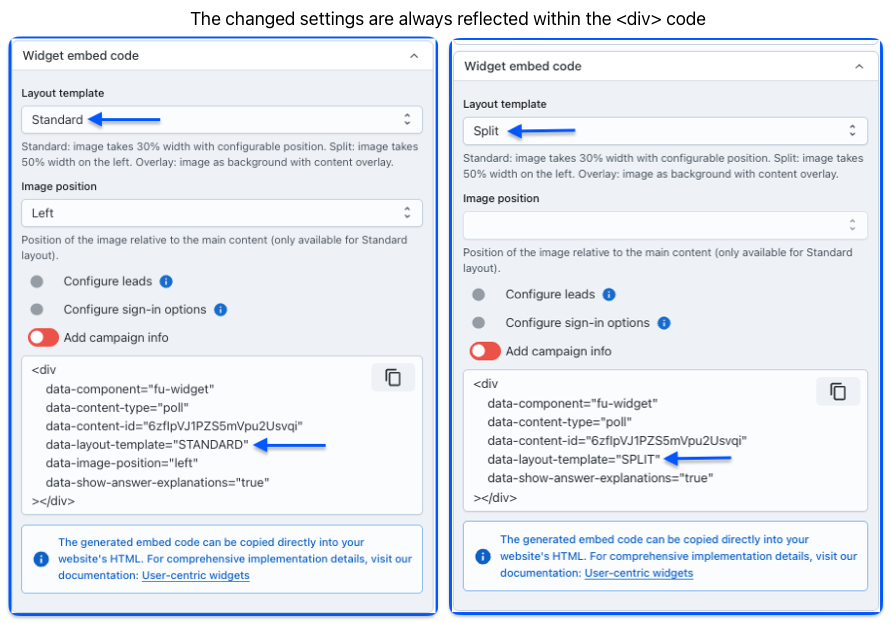Viewport: 891px width, 623px height.
Task: Collapse the left Widget embed code section
Action: pyautogui.click(x=414, y=56)
